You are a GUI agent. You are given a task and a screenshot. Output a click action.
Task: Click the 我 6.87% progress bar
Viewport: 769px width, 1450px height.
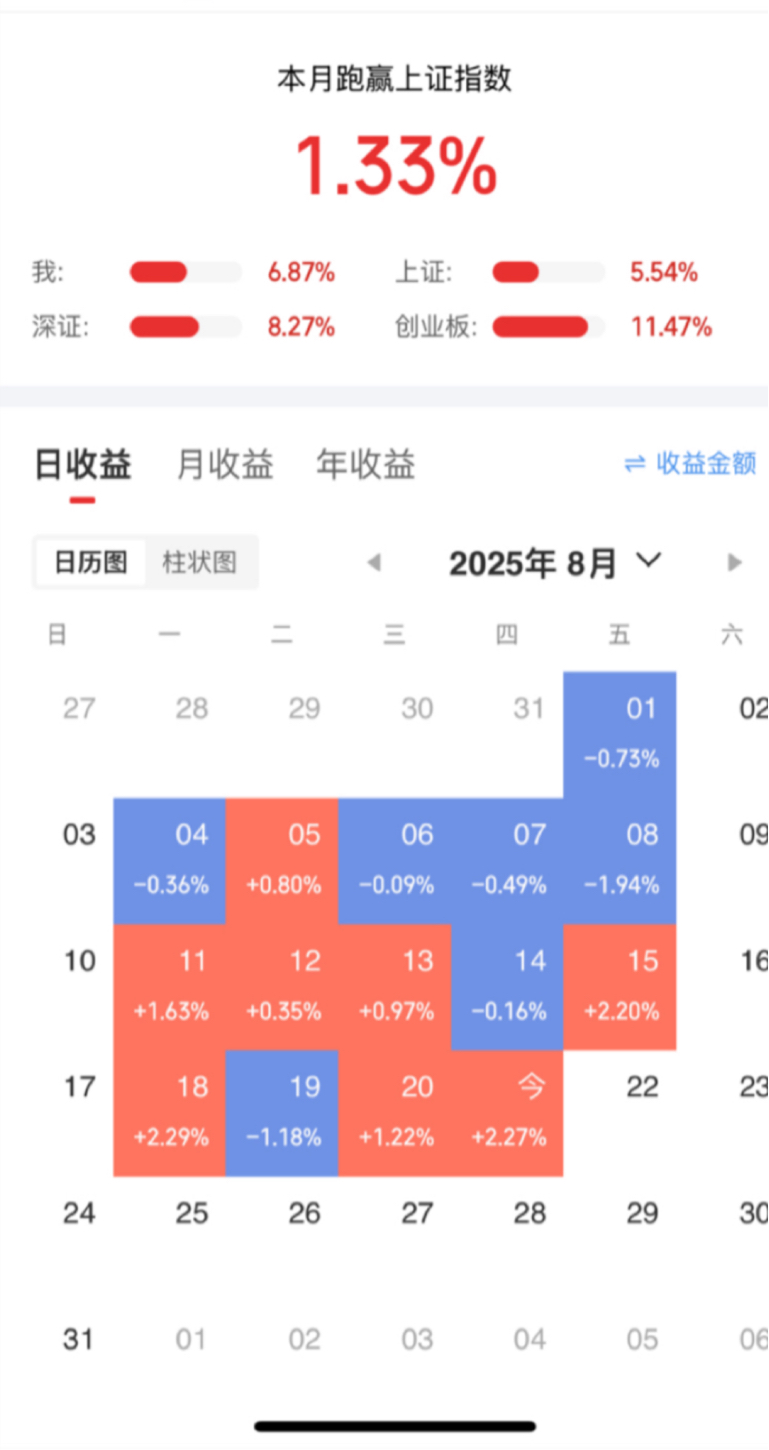tap(186, 272)
